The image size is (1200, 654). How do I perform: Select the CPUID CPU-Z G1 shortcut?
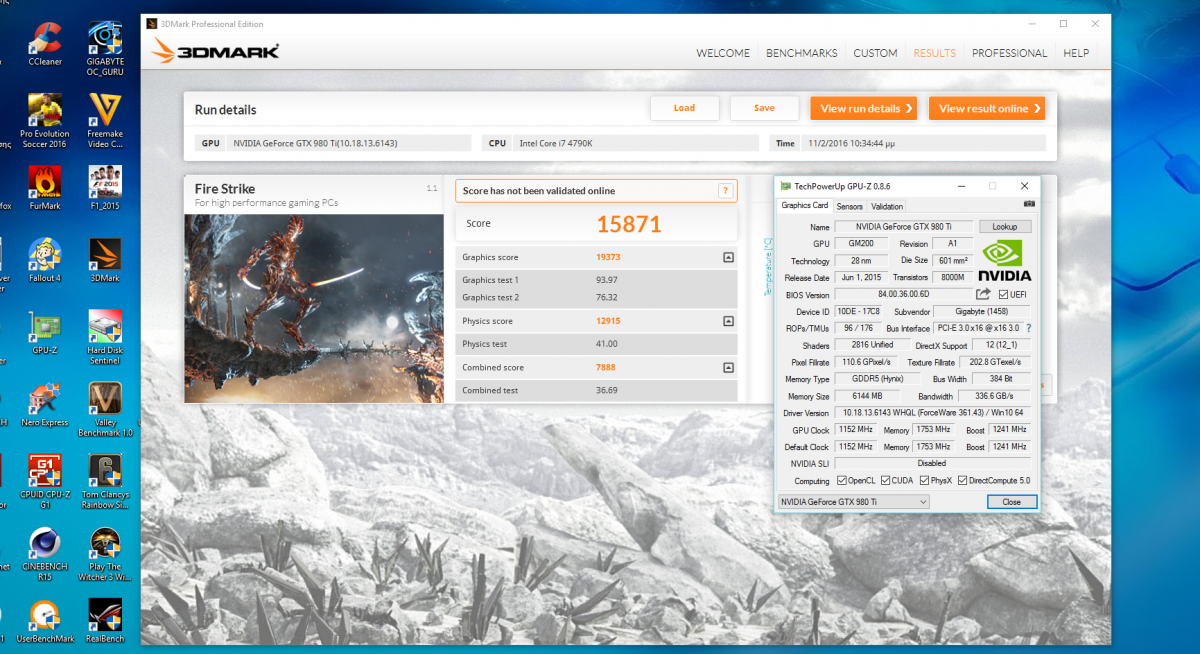(x=45, y=481)
